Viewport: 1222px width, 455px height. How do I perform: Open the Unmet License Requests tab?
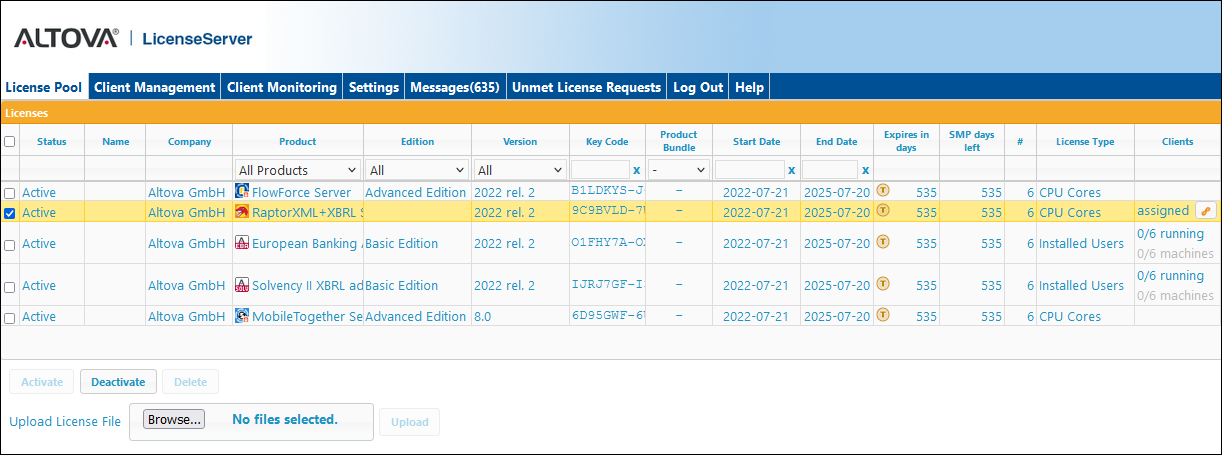tap(586, 87)
